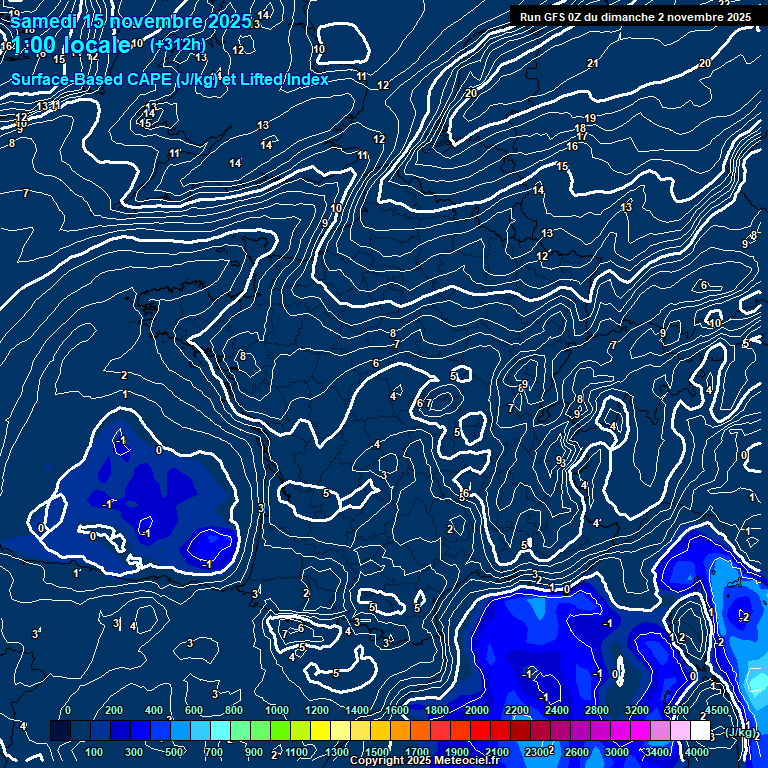Click the darkest navy swatch at the legend's left end
This screenshot has height=768, width=768.
[60, 730]
